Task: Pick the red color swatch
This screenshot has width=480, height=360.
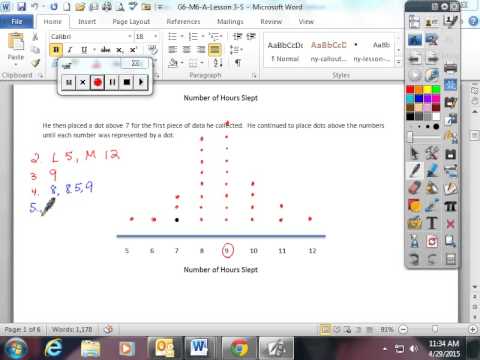Action: 410,89
